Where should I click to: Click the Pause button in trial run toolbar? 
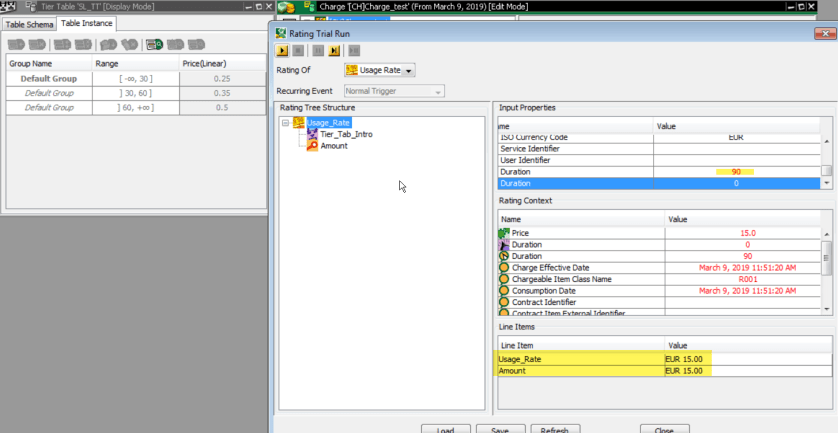tap(318, 50)
